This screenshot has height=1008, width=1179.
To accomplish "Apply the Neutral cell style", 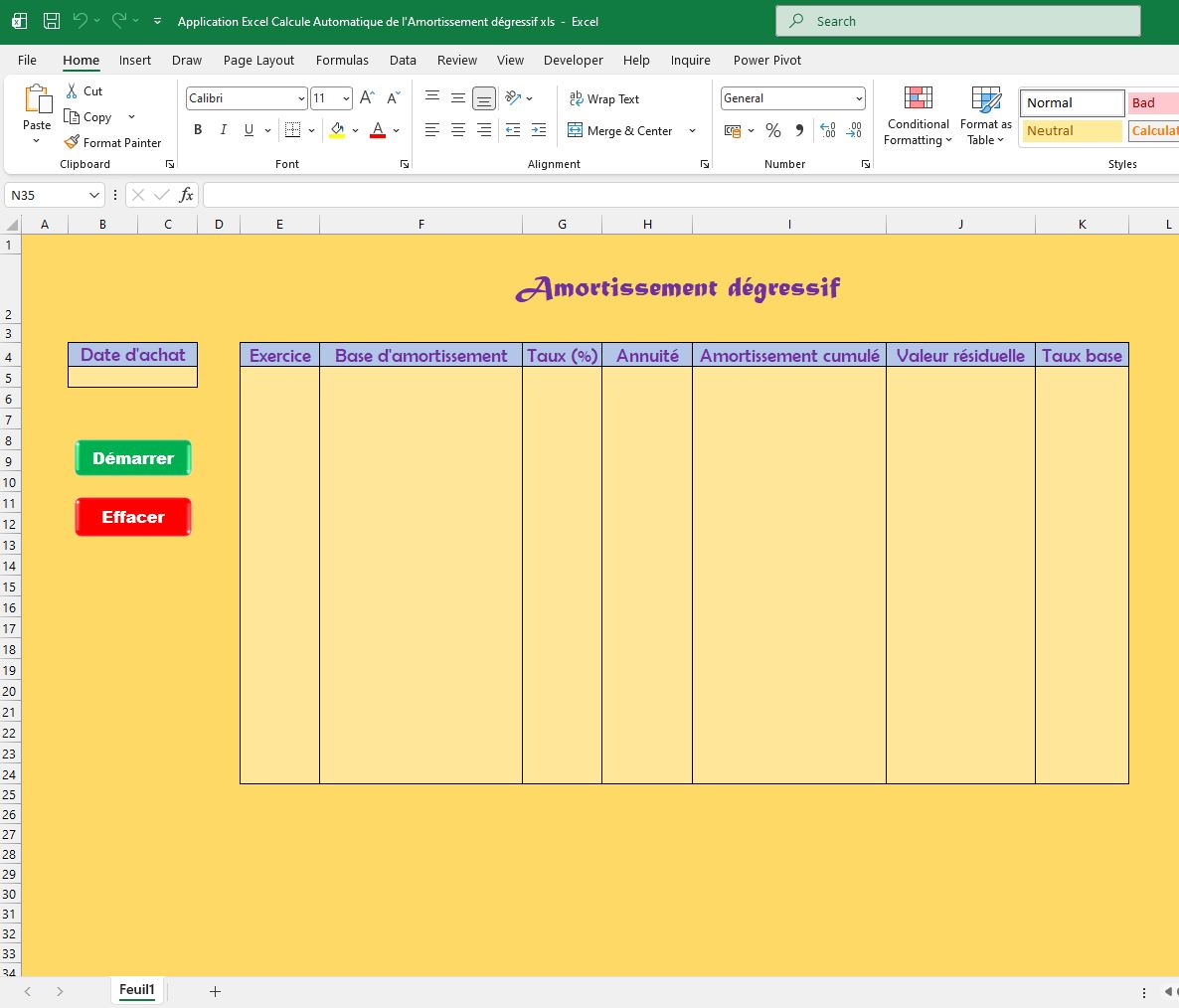I will click(1072, 131).
